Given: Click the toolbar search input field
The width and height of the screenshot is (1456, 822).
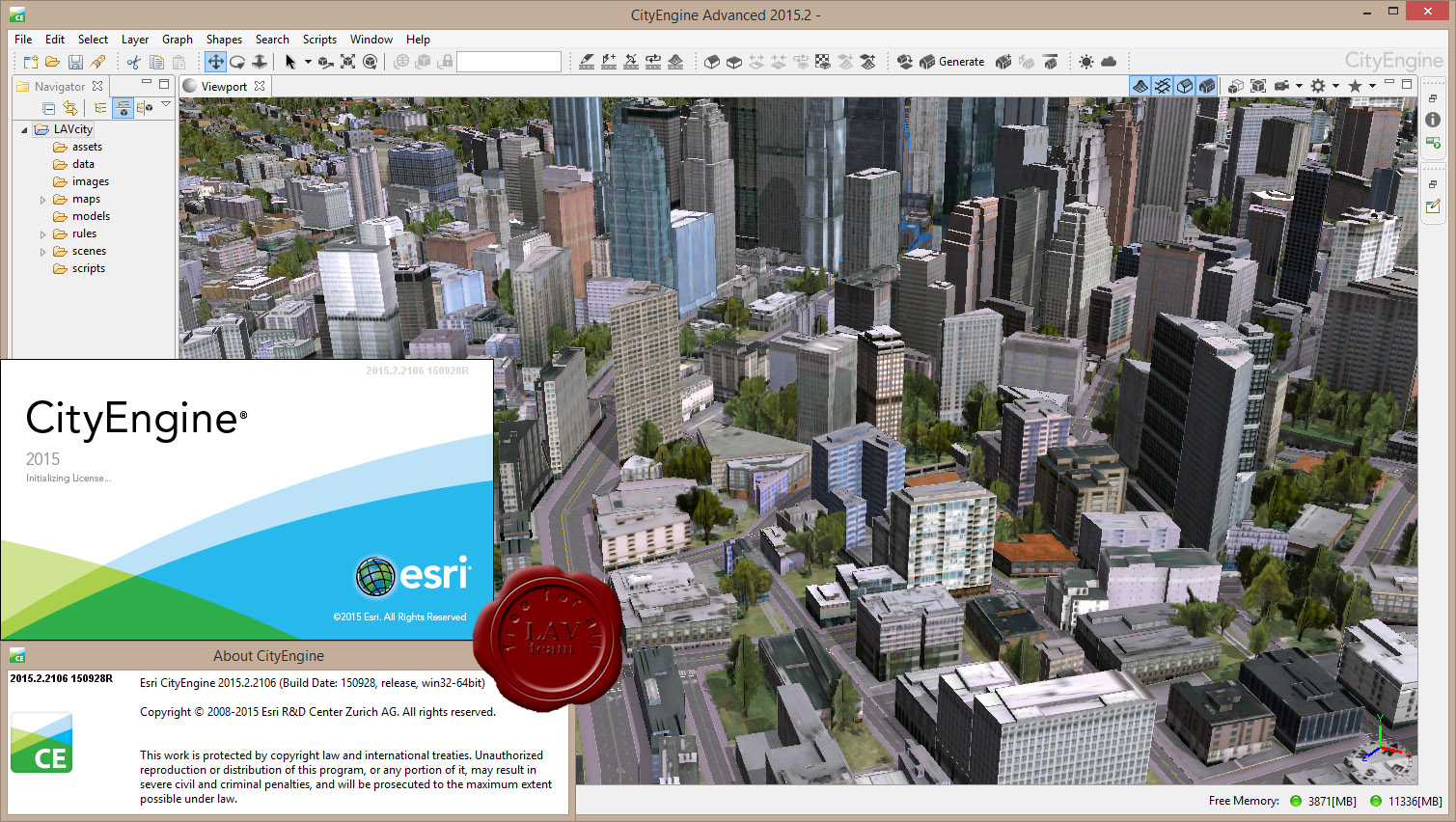Looking at the screenshot, I should tap(508, 62).
